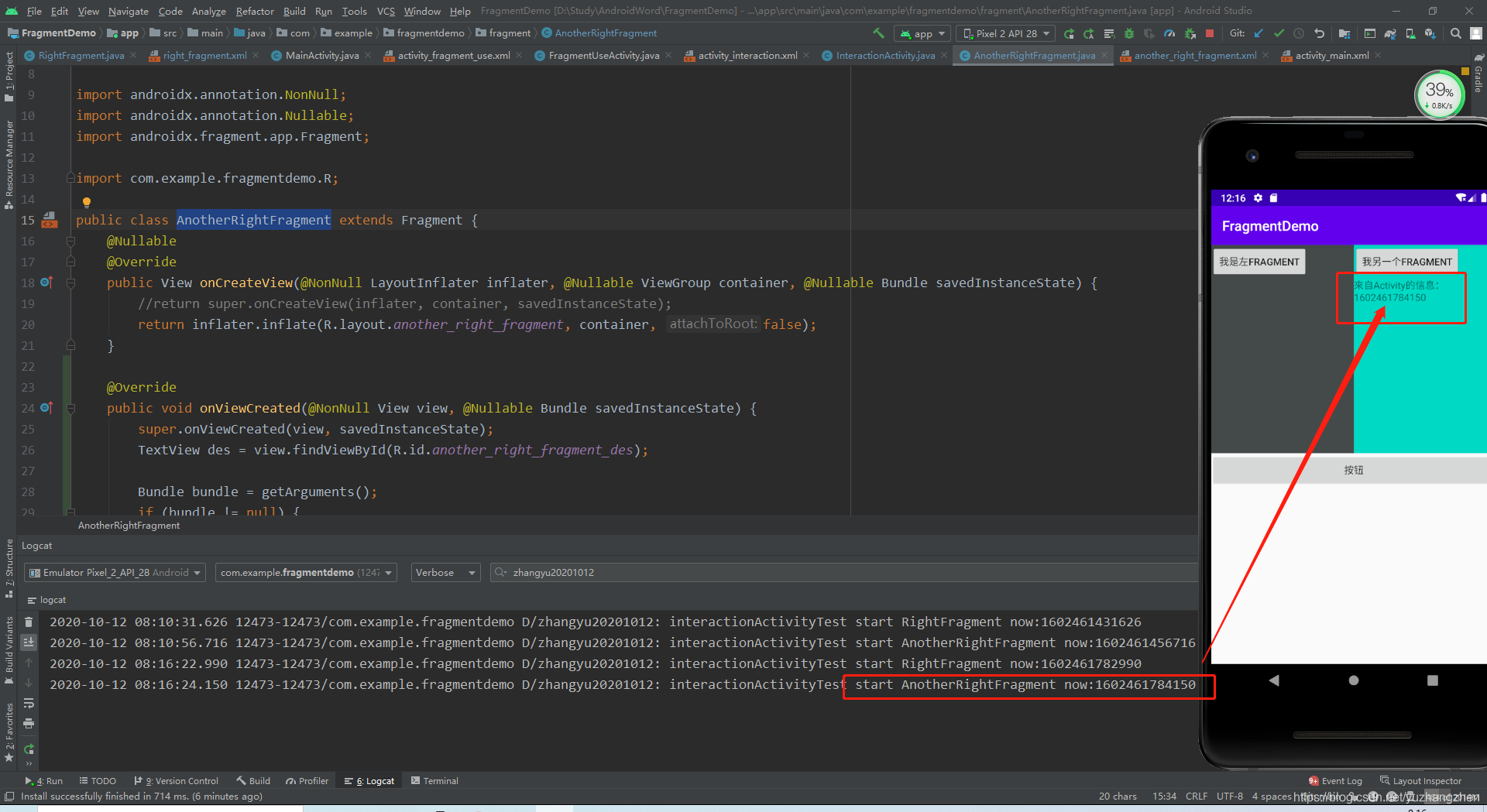Viewport: 1487px width, 812px height.
Task: Click emulator Back navigation triangle
Action: pyautogui.click(x=1274, y=680)
